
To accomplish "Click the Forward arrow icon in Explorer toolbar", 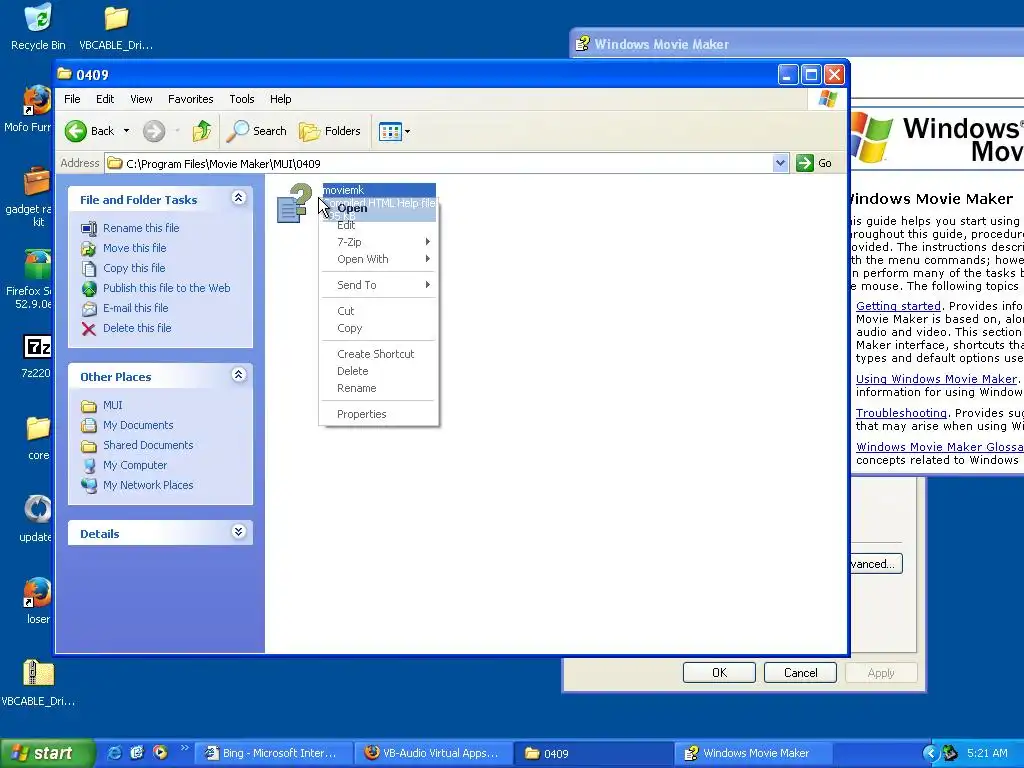I will pos(154,131).
